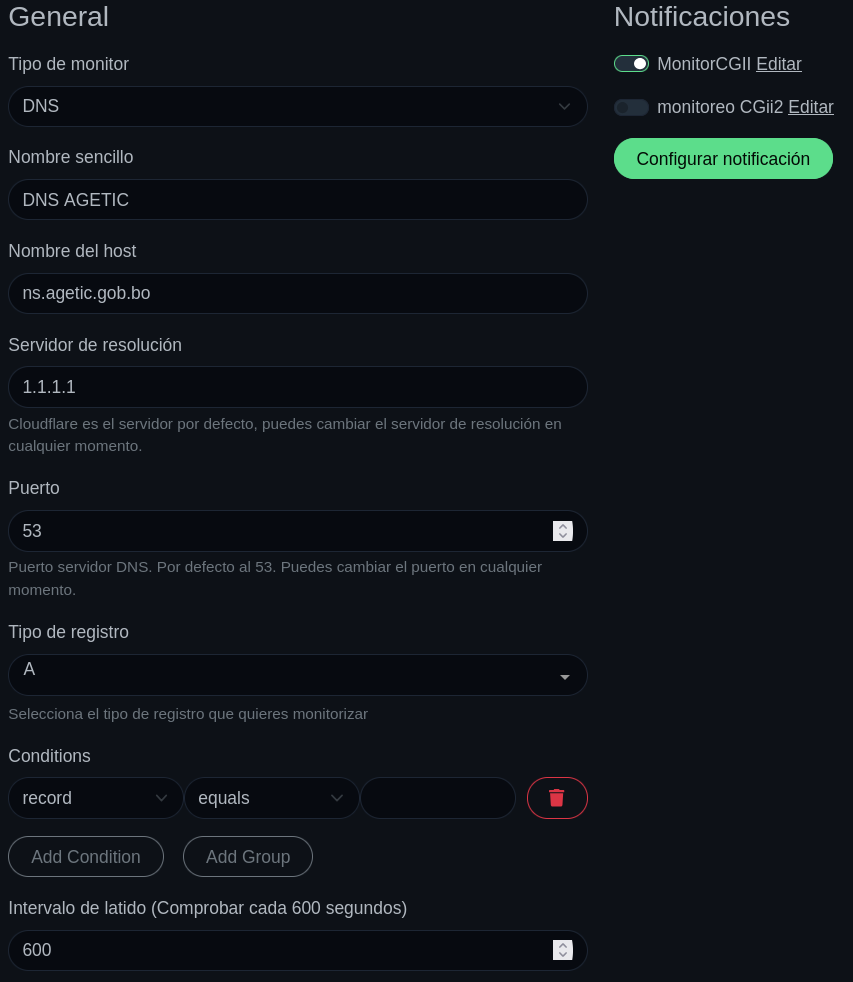
Task: Click Editar link next to MonitorCGII
Action: 778,64
